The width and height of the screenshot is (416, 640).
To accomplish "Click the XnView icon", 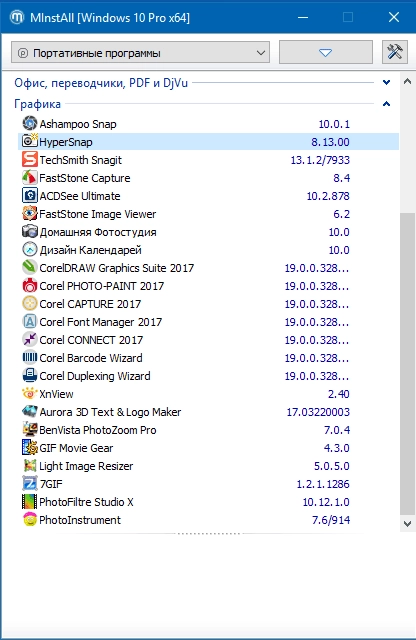I will pyautogui.click(x=29, y=393).
